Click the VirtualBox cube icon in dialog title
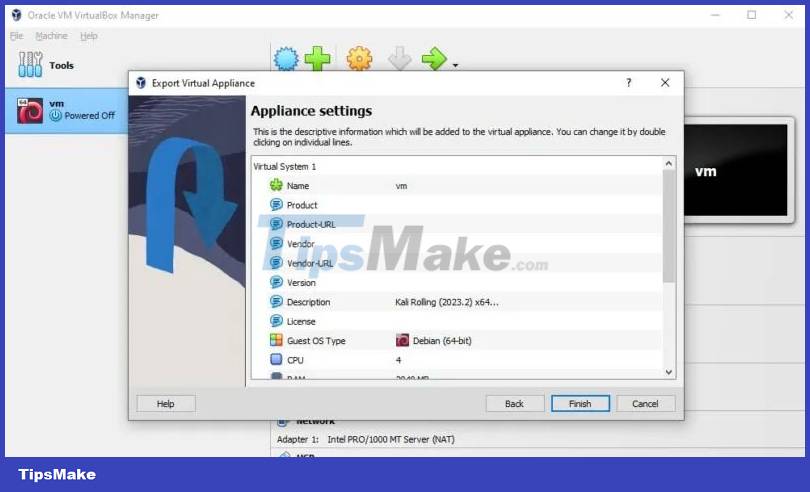 (141, 83)
